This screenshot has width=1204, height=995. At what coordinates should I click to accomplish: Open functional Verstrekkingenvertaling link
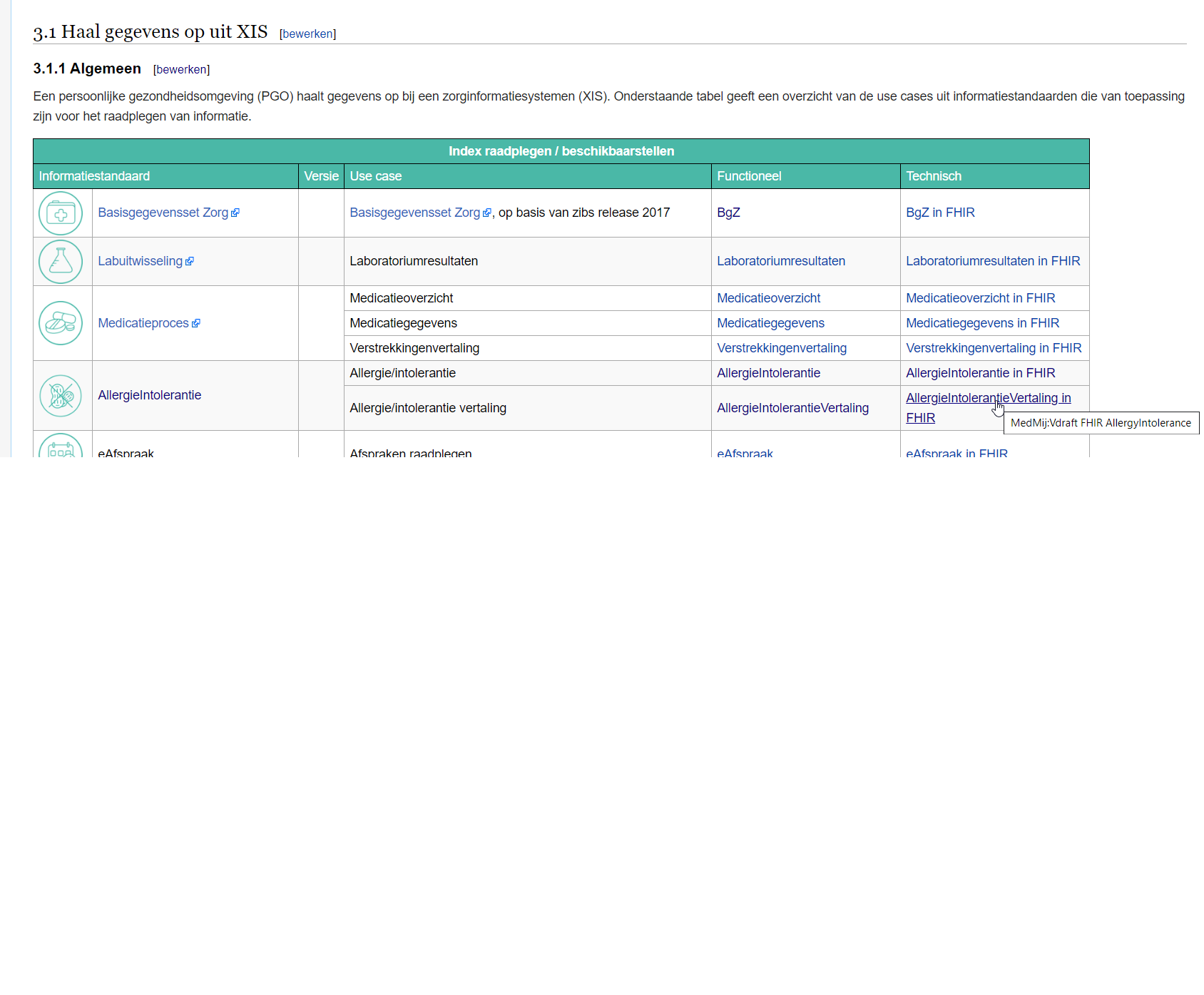[782, 348]
